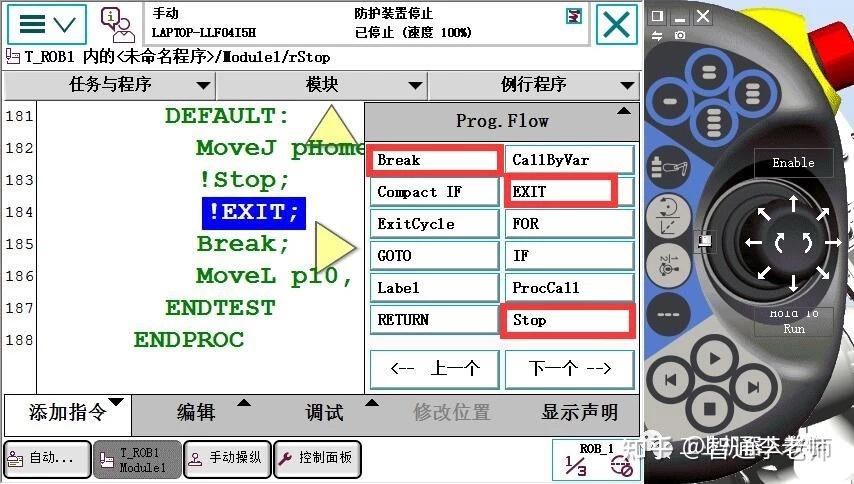Insert ExitCycle instruction
854x484 pixels.
[x=434, y=224]
